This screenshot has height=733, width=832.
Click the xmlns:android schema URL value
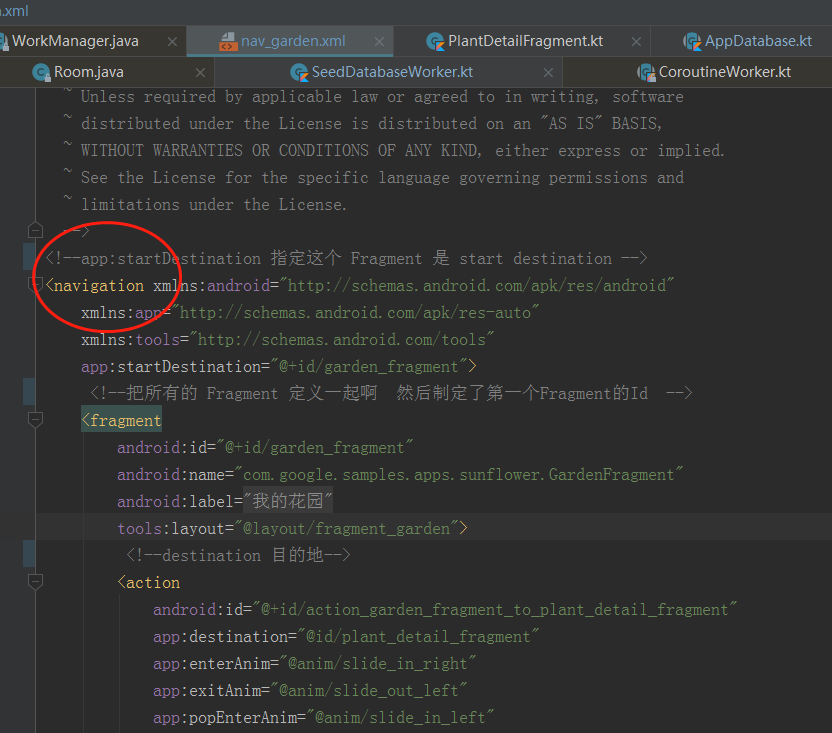click(476, 286)
